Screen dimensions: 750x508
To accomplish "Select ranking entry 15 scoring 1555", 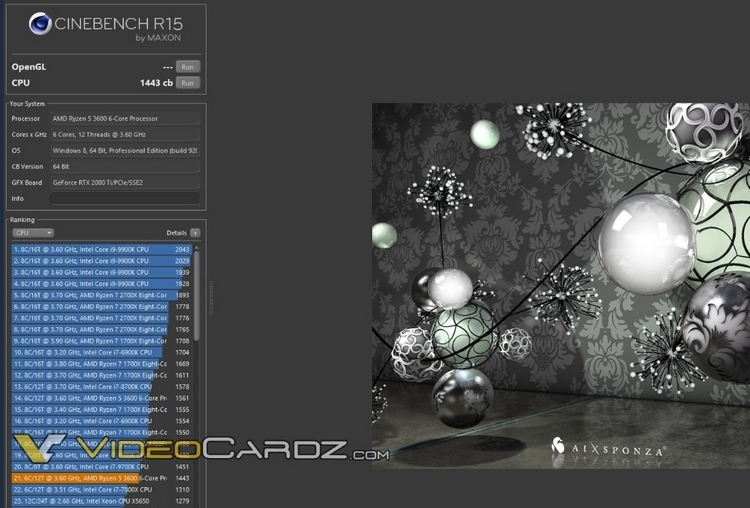I will click(101, 409).
